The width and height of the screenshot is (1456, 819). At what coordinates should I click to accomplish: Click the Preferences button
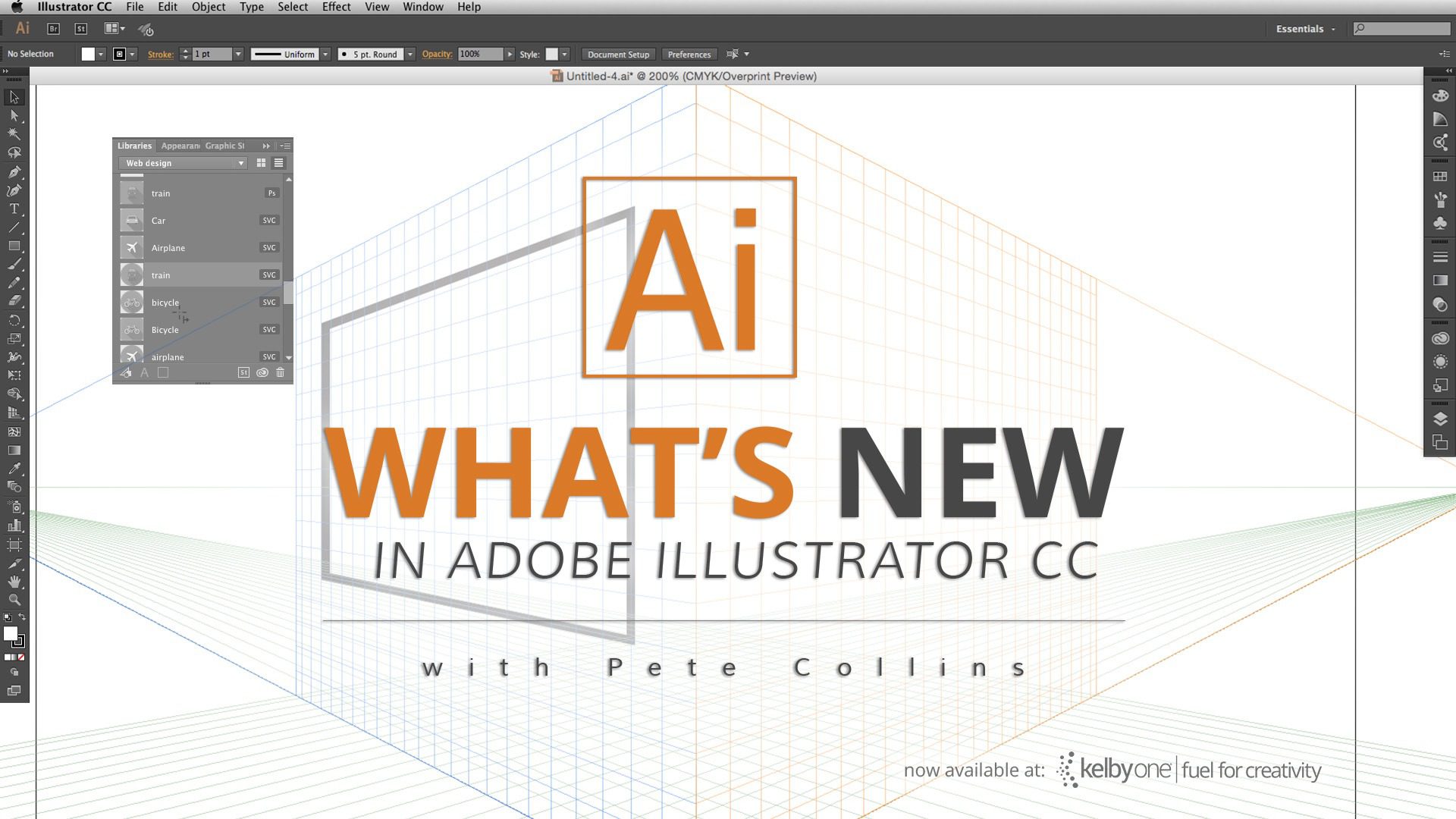tap(689, 54)
